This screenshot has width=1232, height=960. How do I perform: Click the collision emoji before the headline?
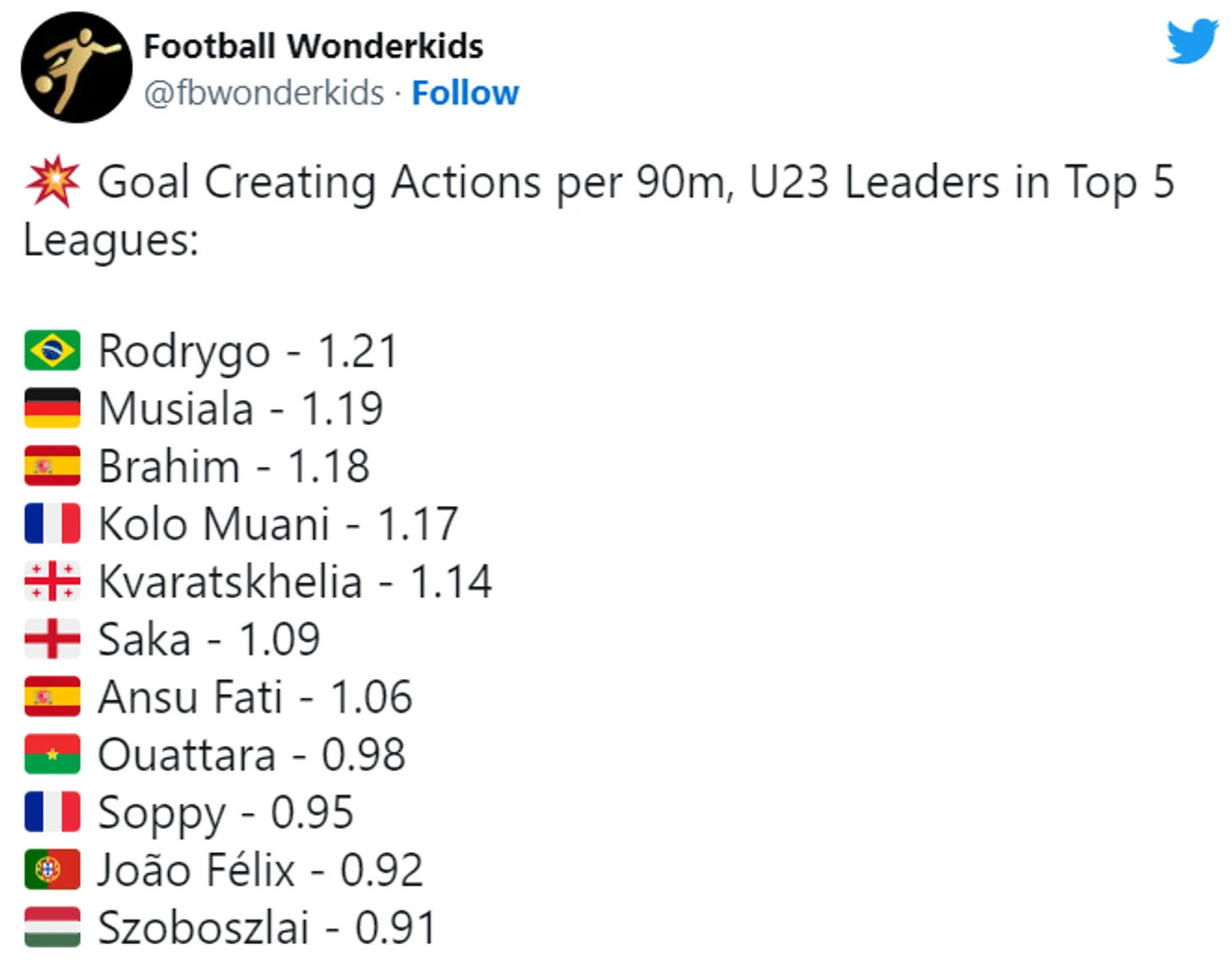click(52, 181)
